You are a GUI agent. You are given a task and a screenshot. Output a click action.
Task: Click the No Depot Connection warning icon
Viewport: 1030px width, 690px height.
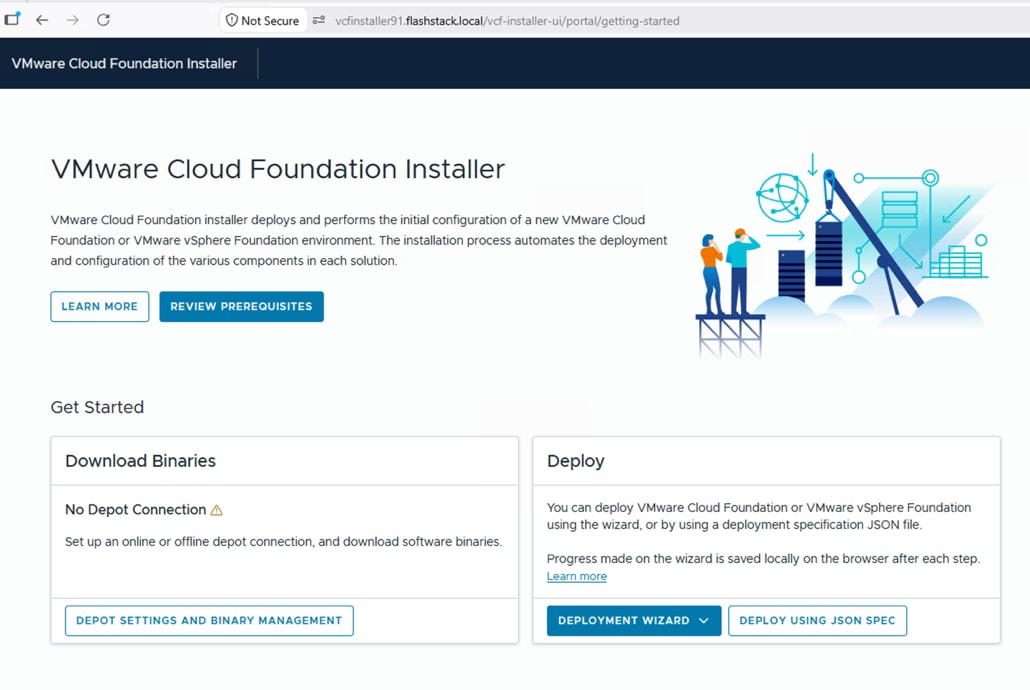[x=216, y=510]
